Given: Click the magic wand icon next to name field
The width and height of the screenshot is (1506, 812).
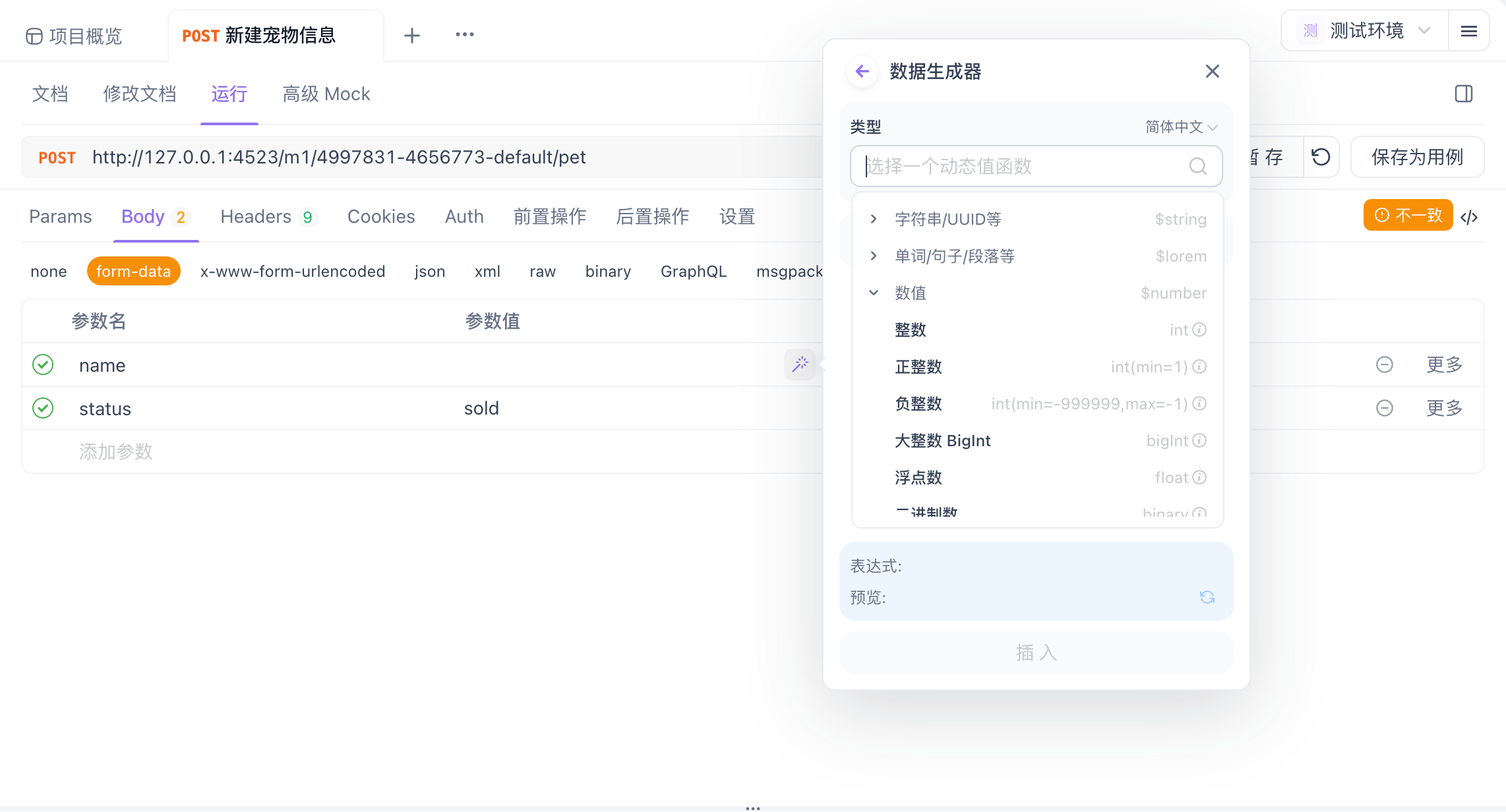Looking at the screenshot, I should 800,365.
